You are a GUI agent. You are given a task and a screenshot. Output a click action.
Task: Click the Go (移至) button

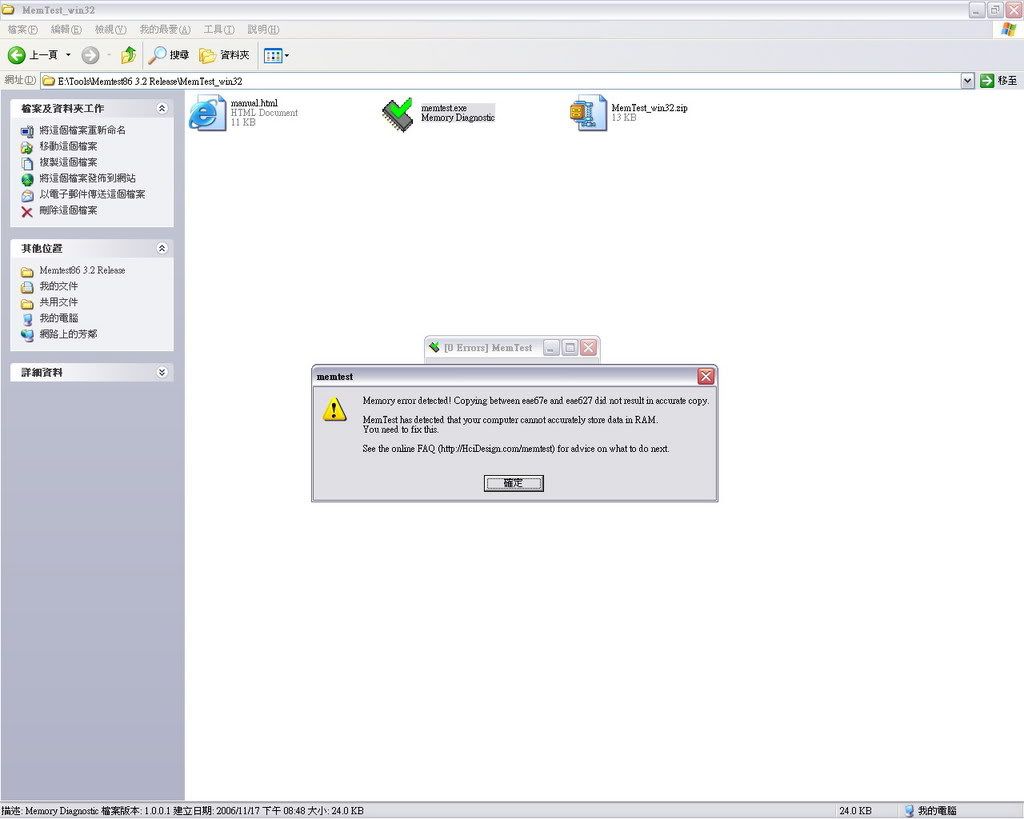point(999,80)
